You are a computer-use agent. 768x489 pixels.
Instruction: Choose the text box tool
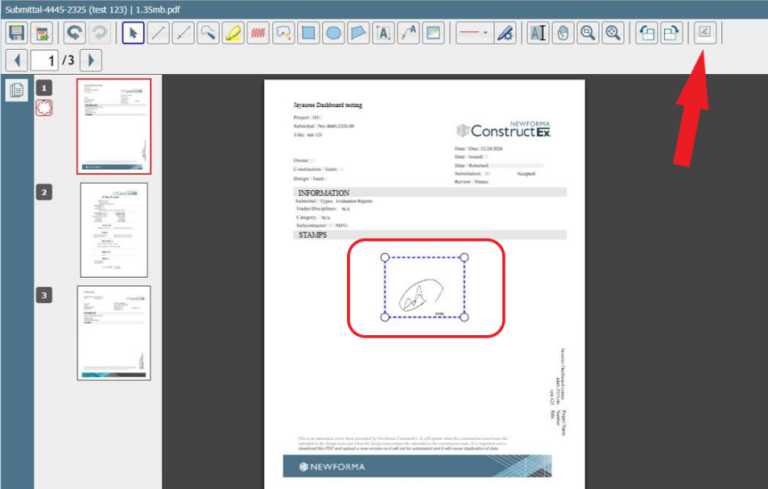pyautogui.click(x=383, y=33)
